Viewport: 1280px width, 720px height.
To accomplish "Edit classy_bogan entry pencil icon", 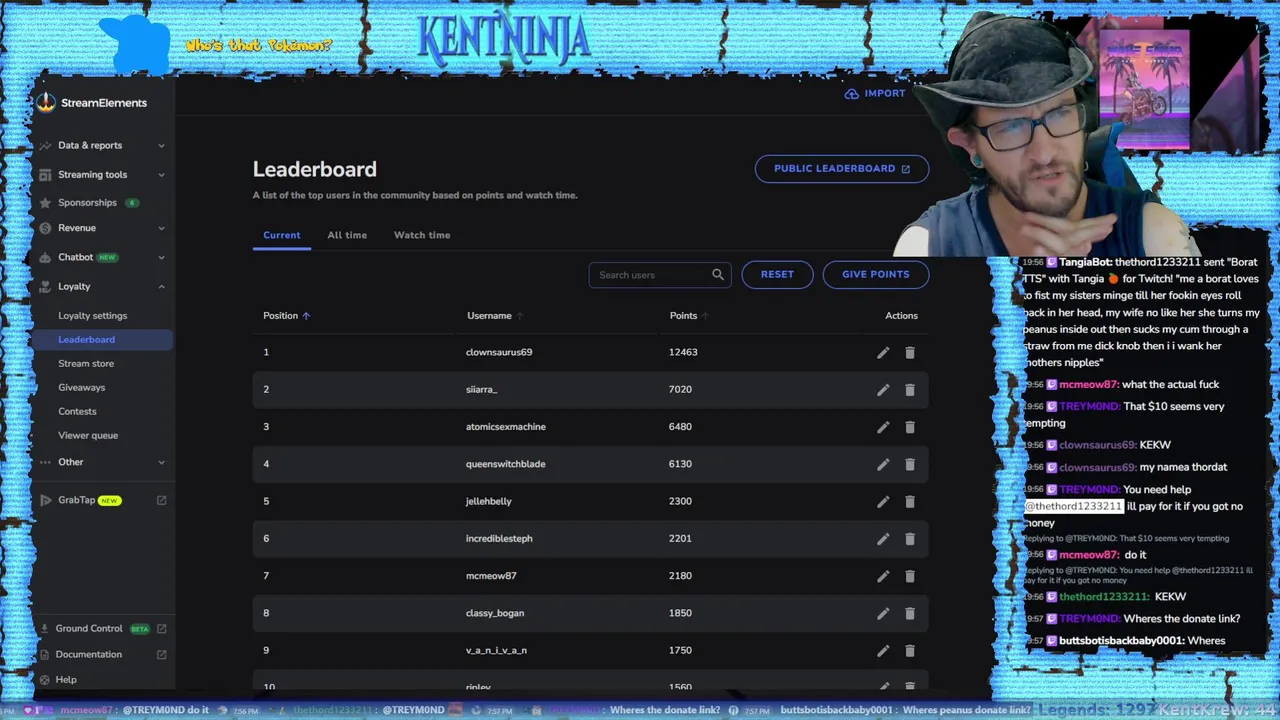I will pyautogui.click(x=883, y=613).
